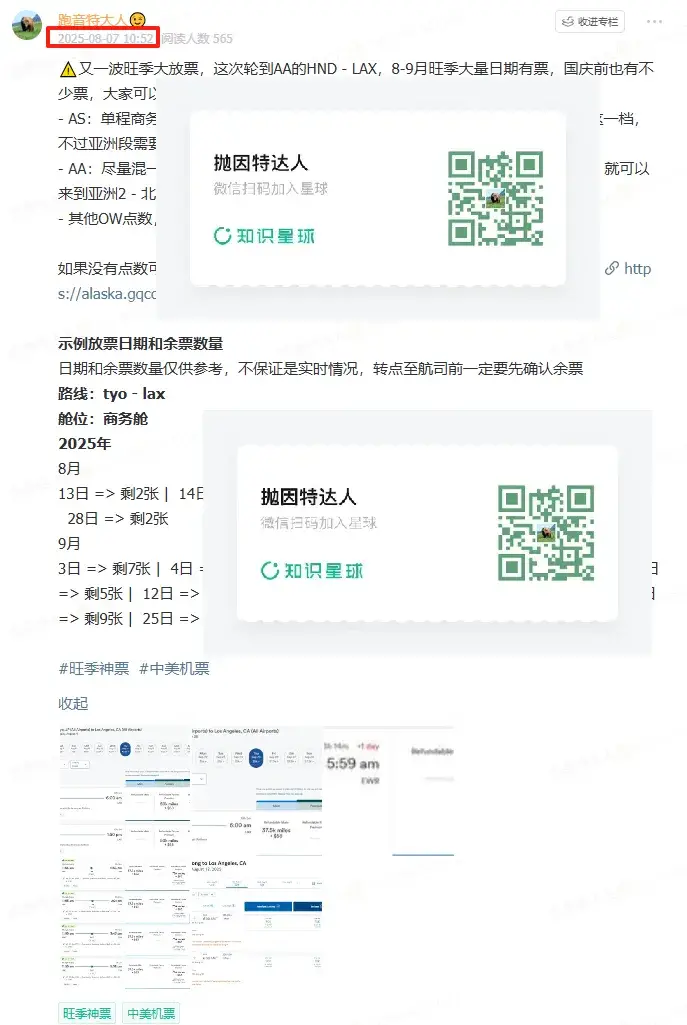Open the #旺季神票 hashtag
687x1025 pixels.
point(94,668)
